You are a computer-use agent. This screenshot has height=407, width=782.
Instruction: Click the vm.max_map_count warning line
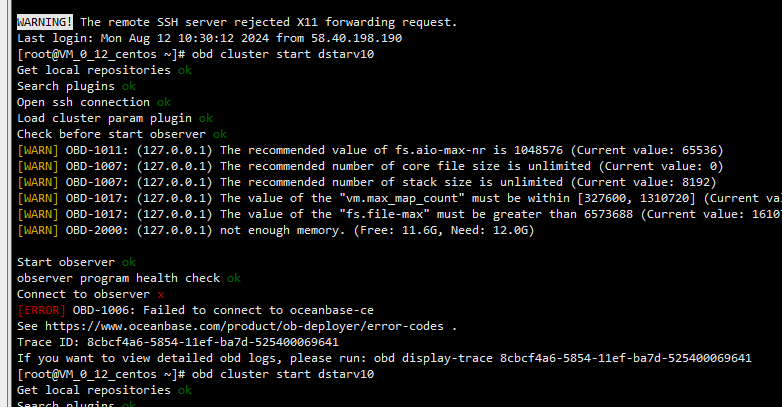[x=399, y=199]
